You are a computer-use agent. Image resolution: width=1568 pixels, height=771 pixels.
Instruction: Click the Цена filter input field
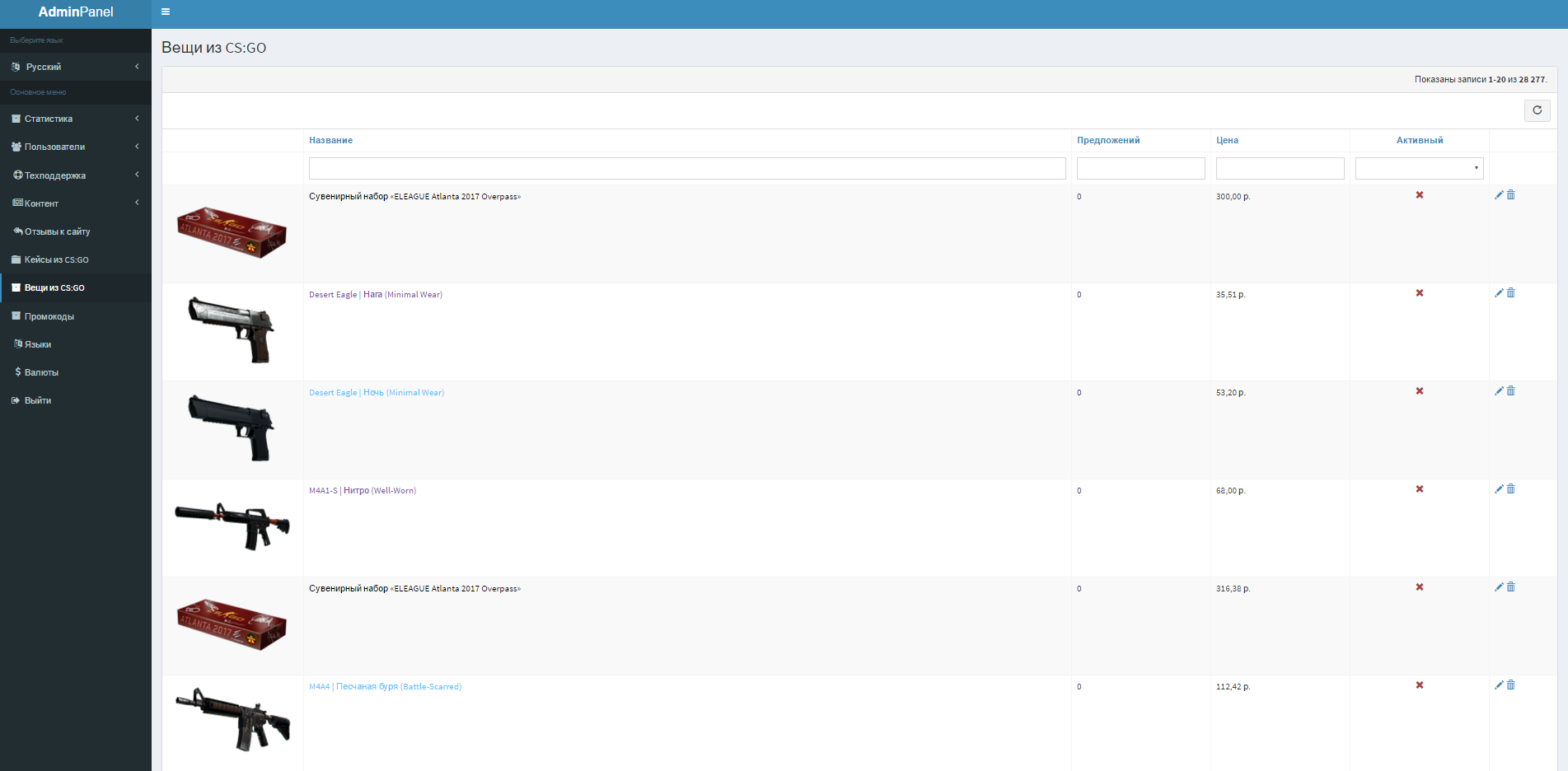pyautogui.click(x=1280, y=168)
